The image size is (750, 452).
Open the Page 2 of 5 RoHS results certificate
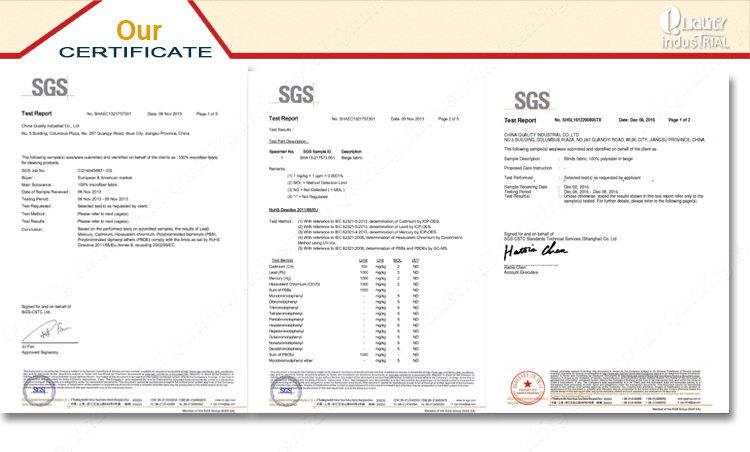(367, 242)
